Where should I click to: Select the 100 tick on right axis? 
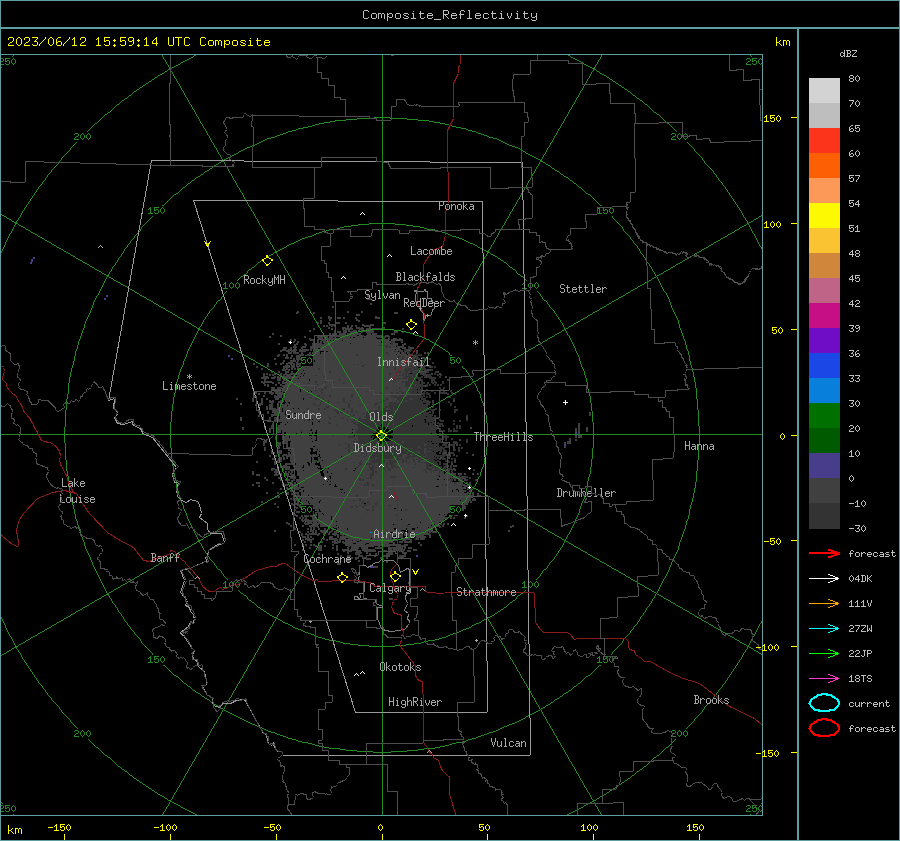tap(773, 224)
